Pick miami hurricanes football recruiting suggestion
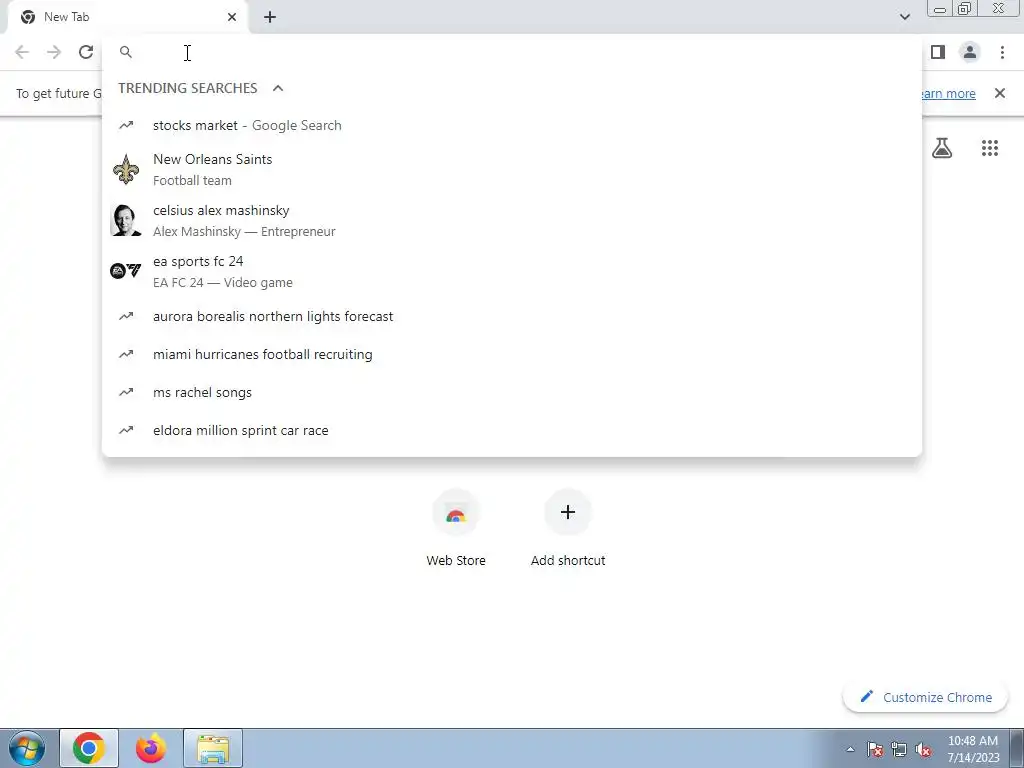This screenshot has height=768, width=1024. click(512, 354)
